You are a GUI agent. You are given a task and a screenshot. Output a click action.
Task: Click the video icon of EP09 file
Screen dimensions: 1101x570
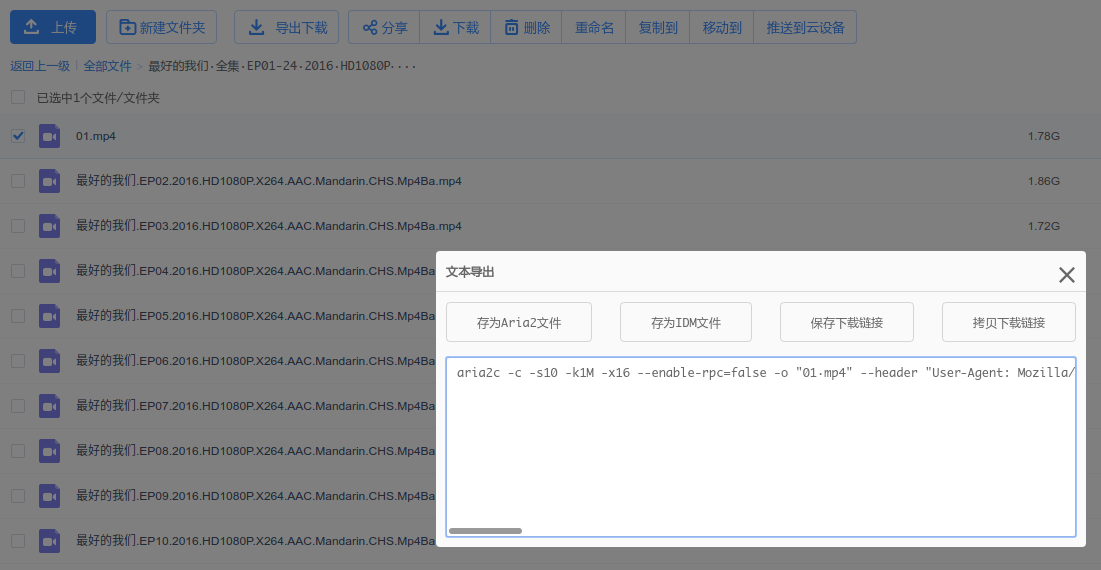coord(49,496)
